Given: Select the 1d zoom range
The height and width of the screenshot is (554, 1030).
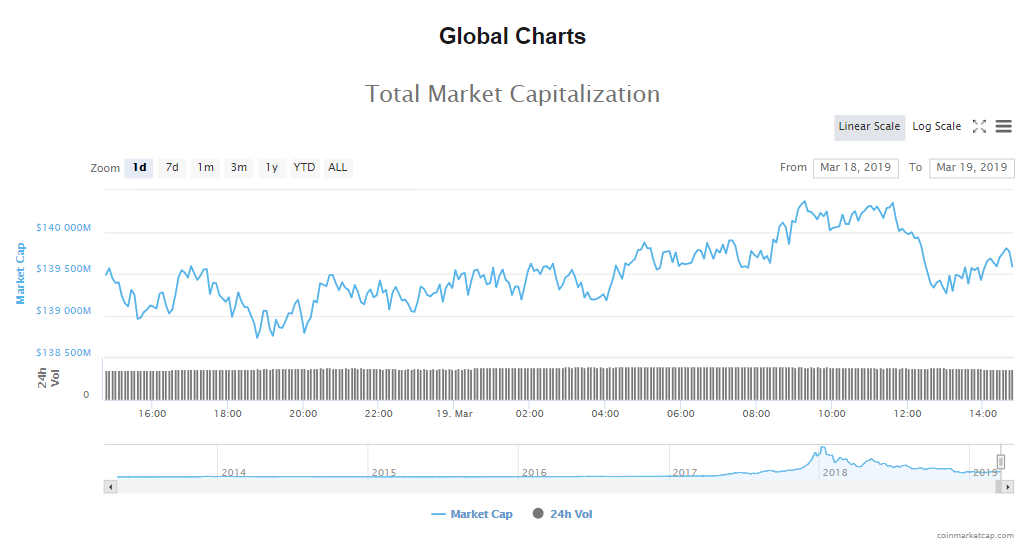Looking at the screenshot, I should pyautogui.click(x=139, y=168).
